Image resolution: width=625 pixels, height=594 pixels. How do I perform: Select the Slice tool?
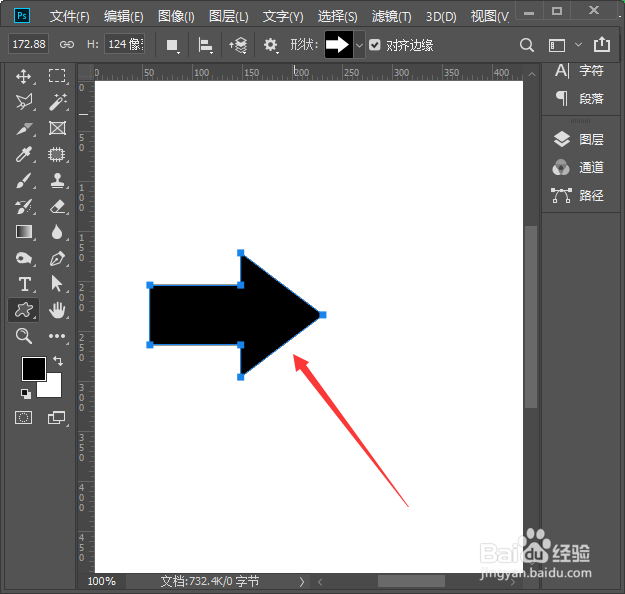24,128
